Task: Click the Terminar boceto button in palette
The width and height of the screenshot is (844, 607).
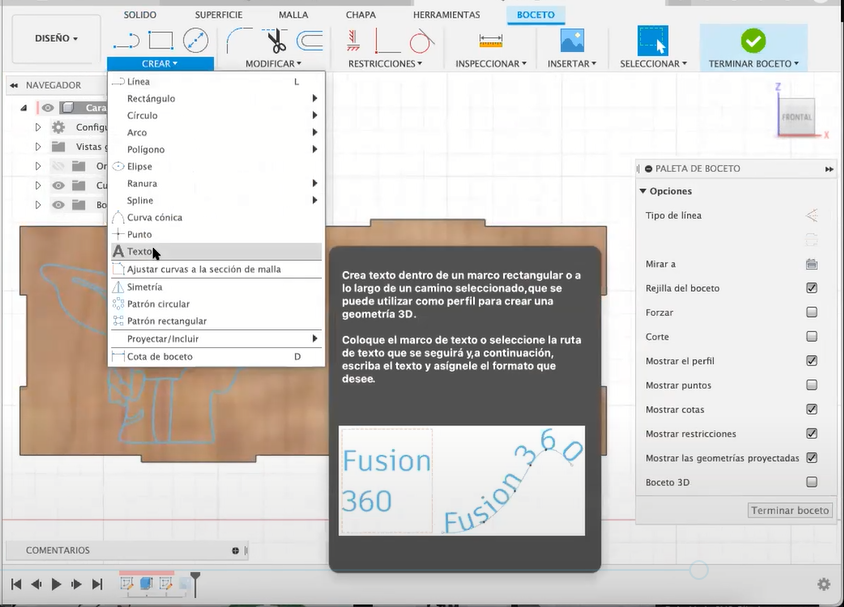Action: tap(790, 510)
